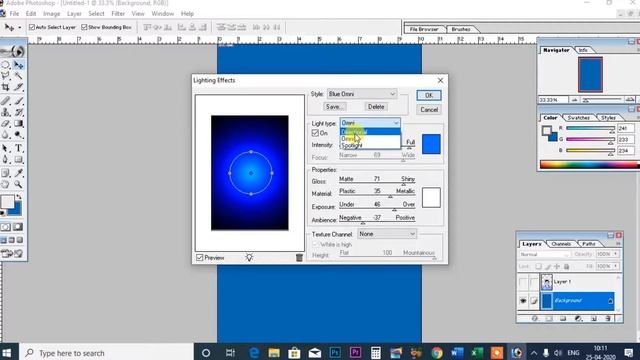
Task: Click the Jump to ImageReady icon
Action: point(12,254)
